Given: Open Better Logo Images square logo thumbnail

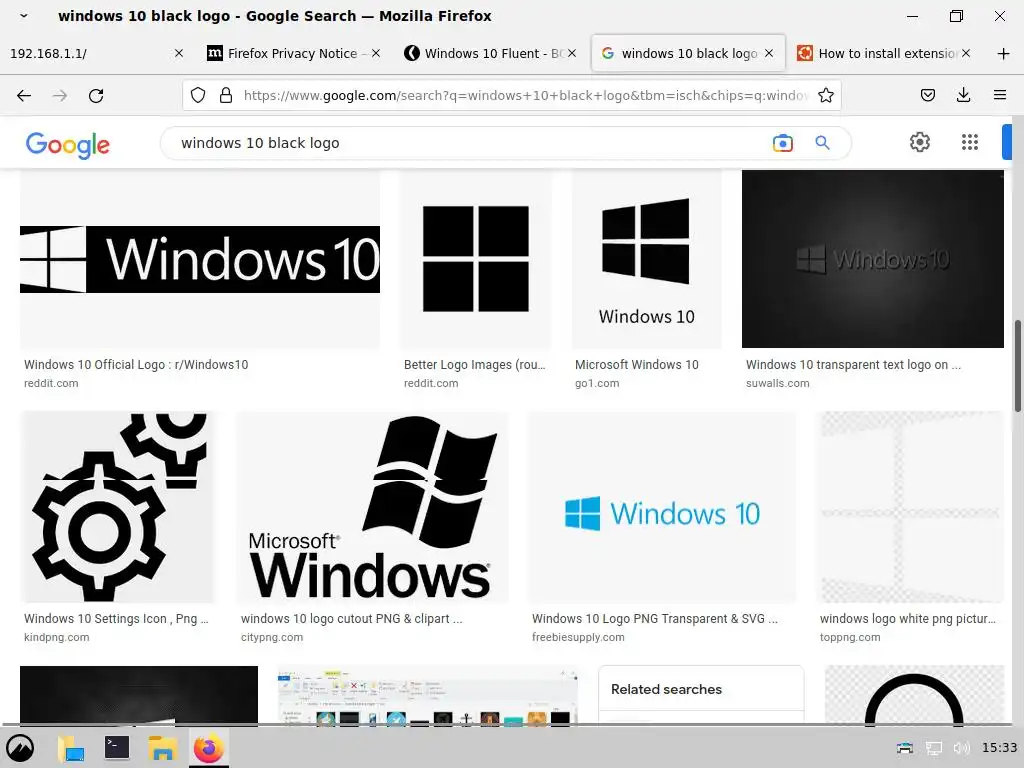Looking at the screenshot, I should click(x=476, y=259).
